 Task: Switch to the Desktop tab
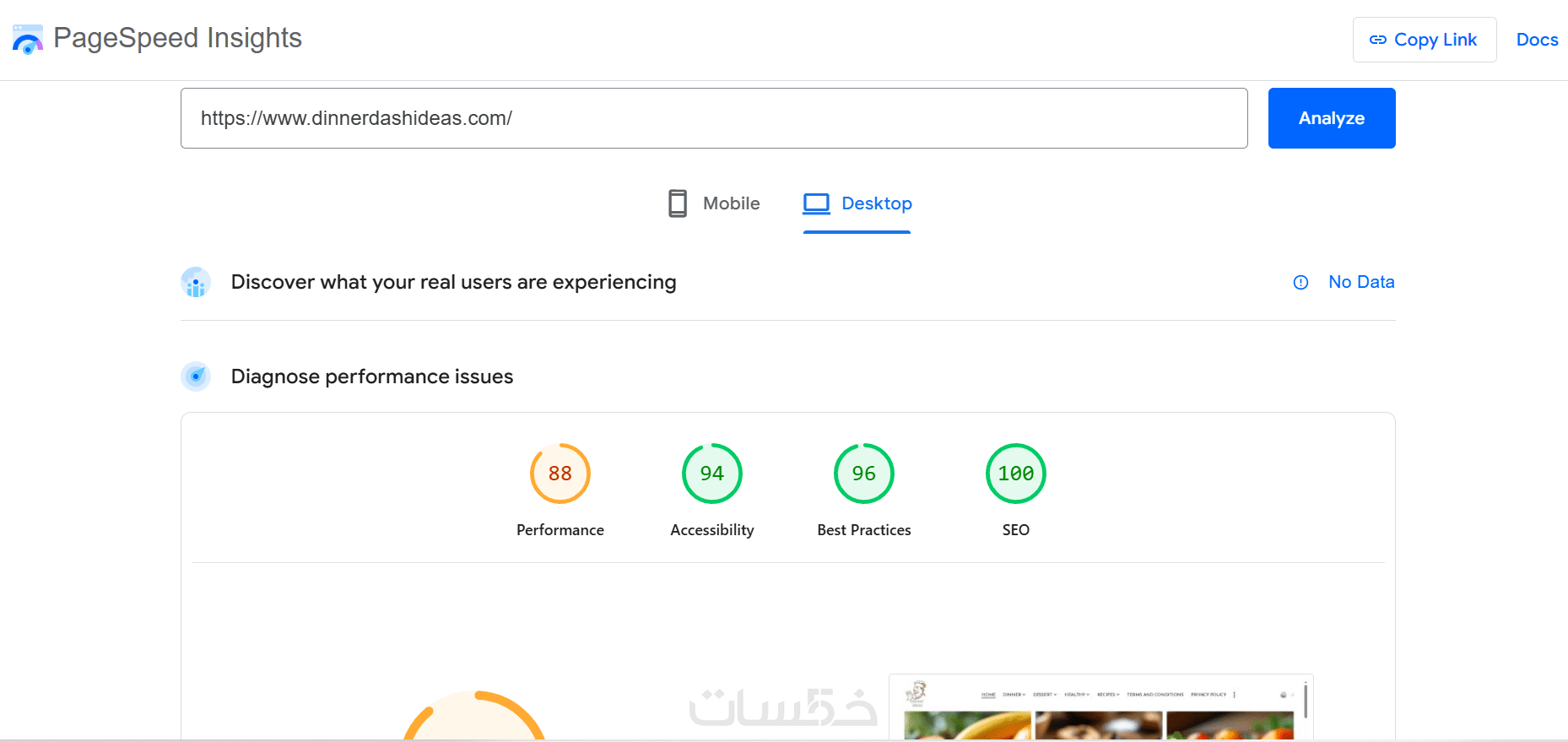click(857, 203)
